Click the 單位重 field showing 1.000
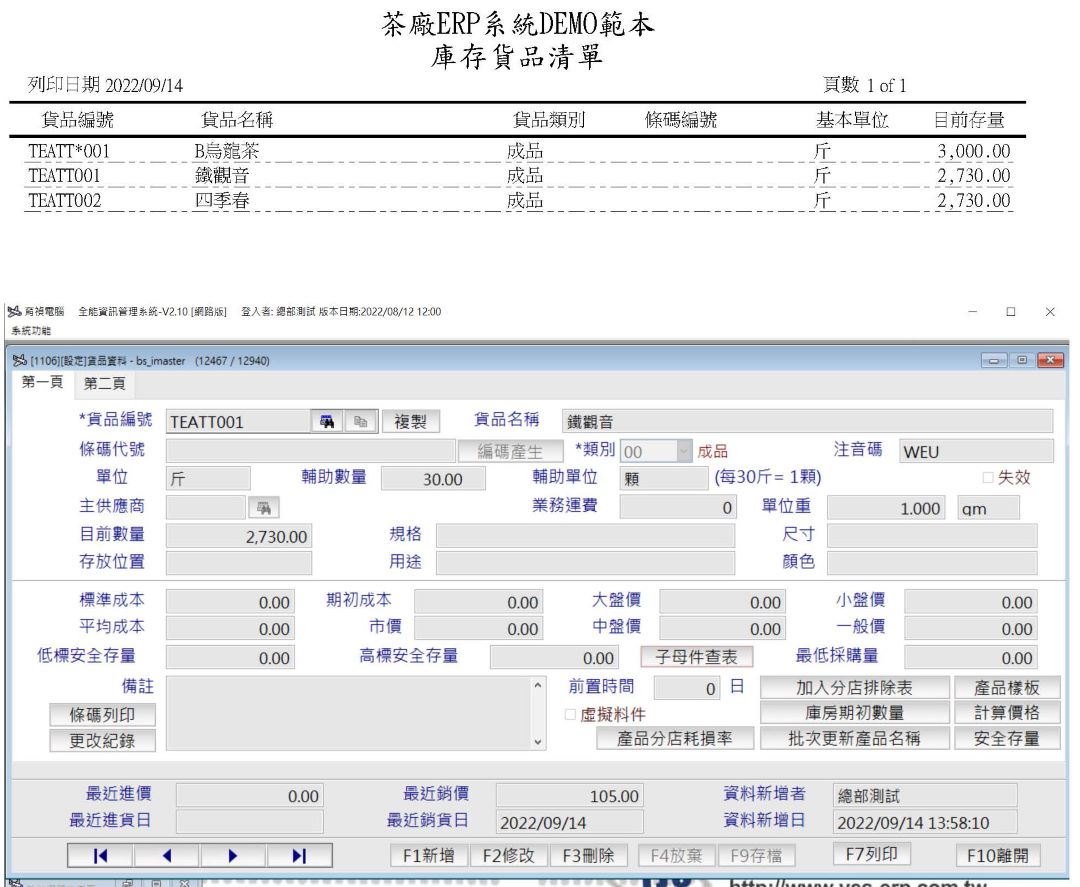Viewport: 1080px width, 887px height. click(x=886, y=508)
